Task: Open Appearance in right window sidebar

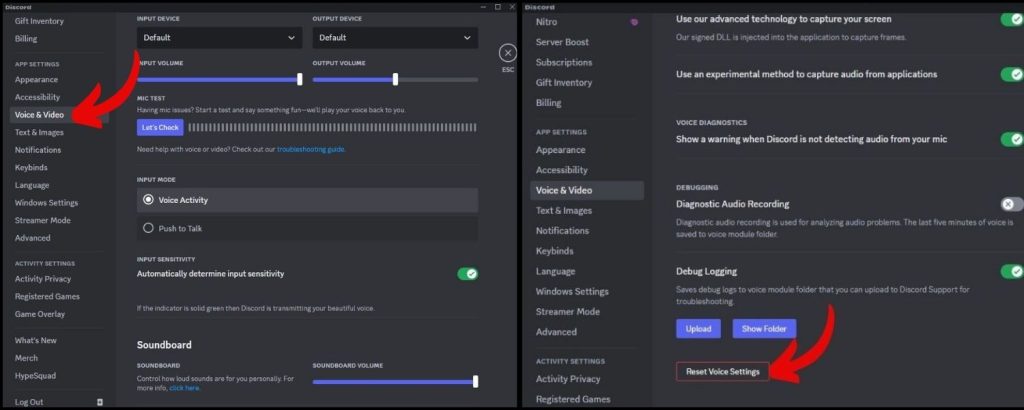Action: tap(560, 150)
